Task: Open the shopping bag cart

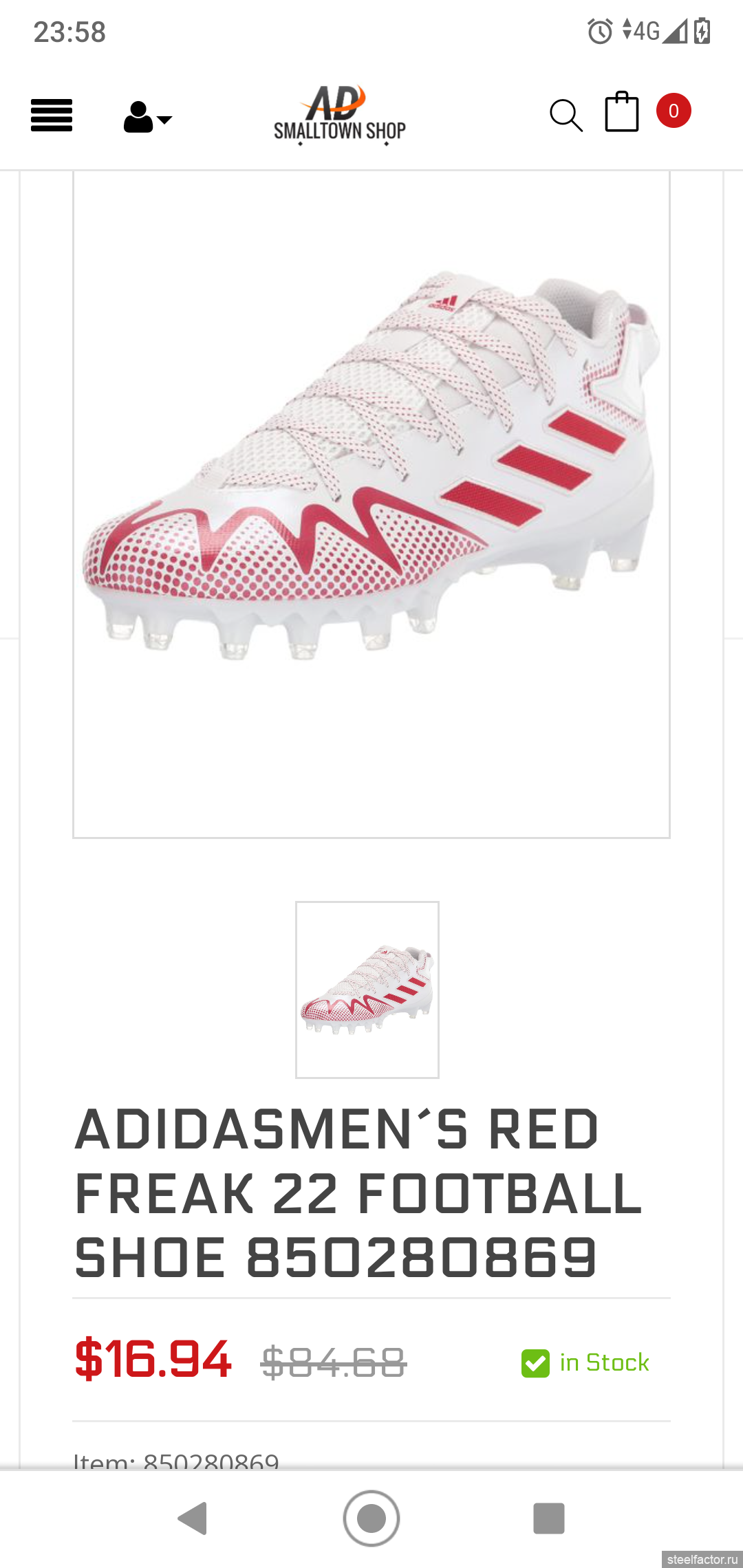Action: (622, 111)
